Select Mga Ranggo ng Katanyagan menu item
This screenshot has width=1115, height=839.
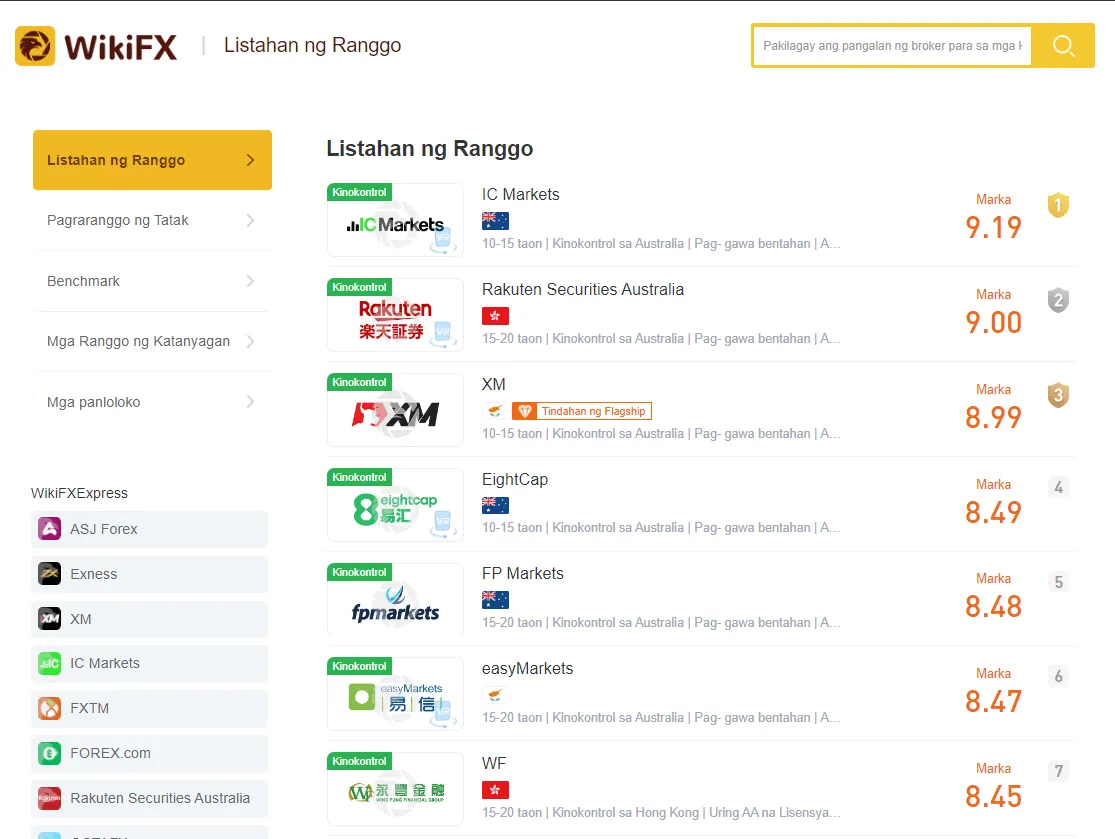click(152, 341)
